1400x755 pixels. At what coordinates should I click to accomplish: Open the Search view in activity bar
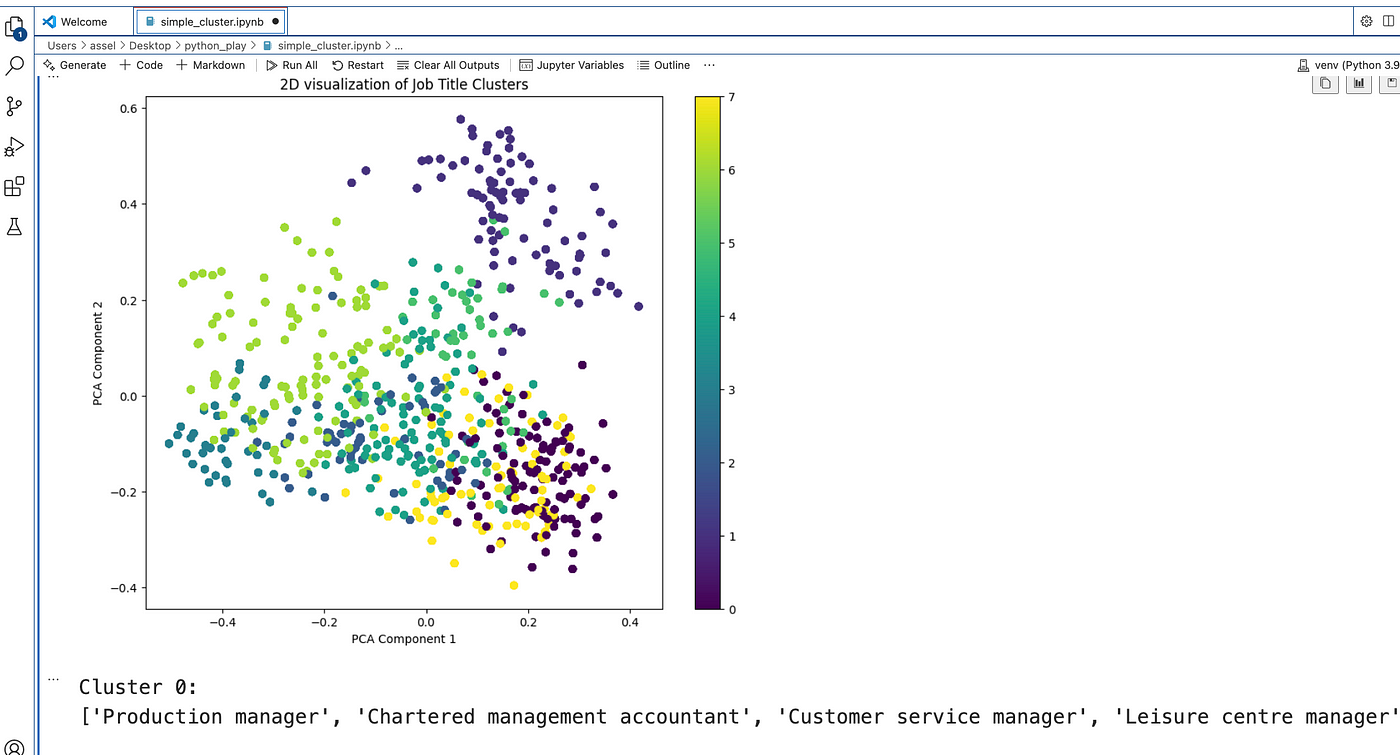click(14, 66)
